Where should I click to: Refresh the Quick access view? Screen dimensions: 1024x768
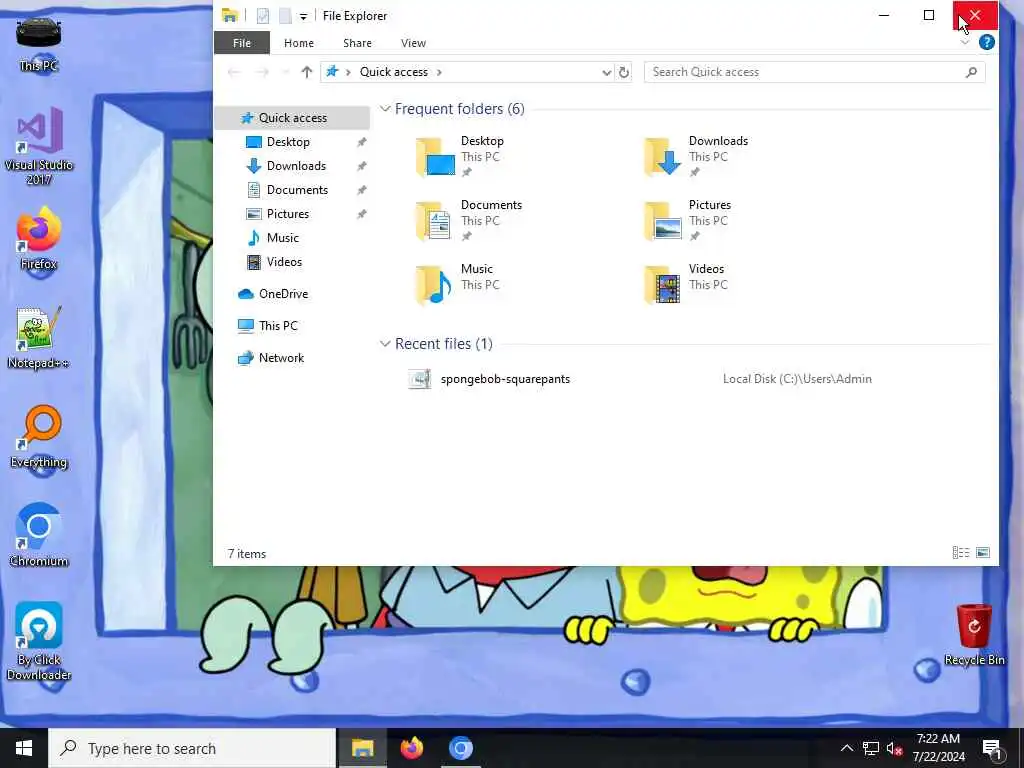pos(624,72)
